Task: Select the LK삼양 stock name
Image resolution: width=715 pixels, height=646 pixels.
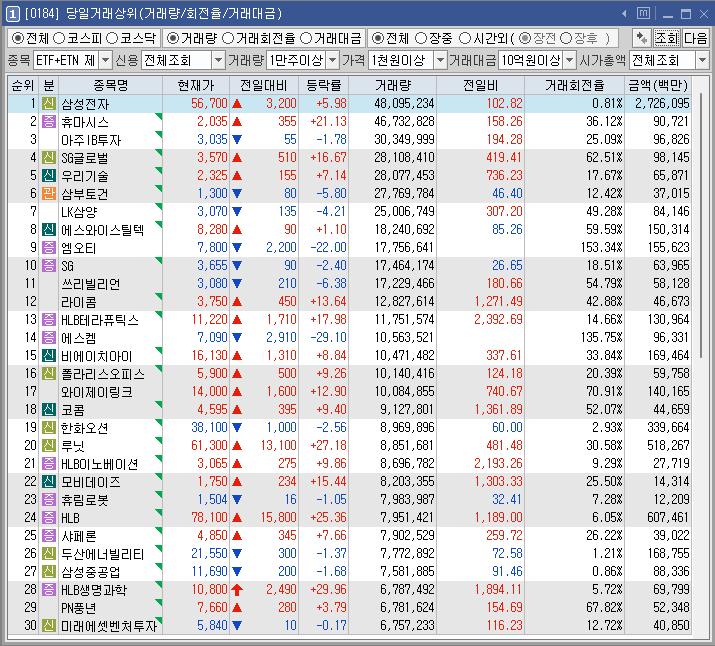Action: pos(79,212)
